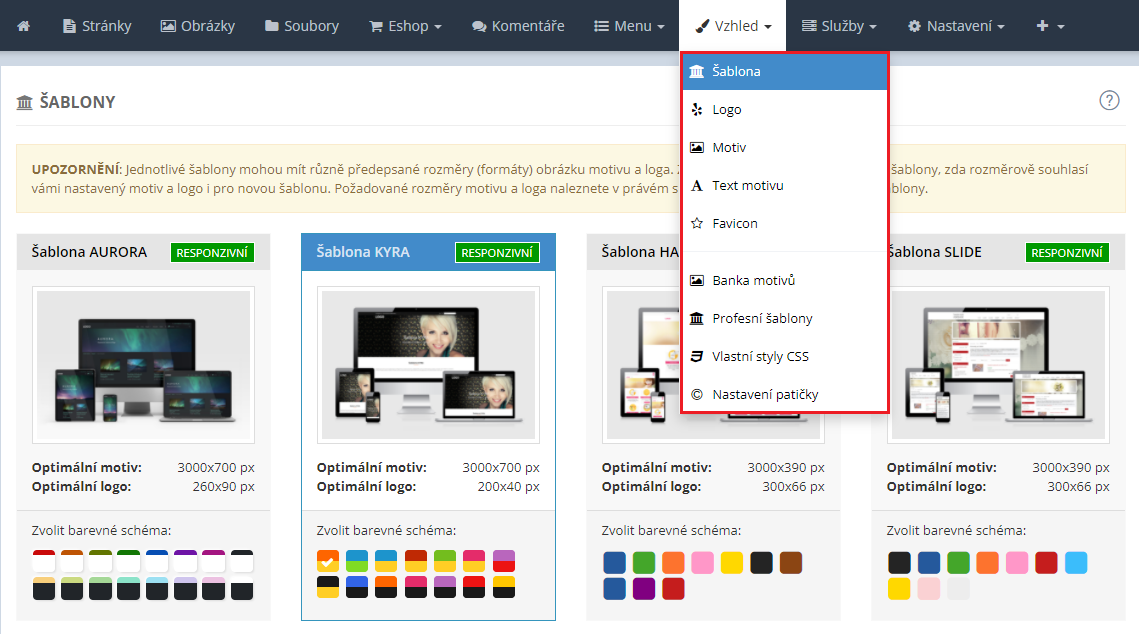Pick the red-topped AURORA color scheme

pos(44,560)
